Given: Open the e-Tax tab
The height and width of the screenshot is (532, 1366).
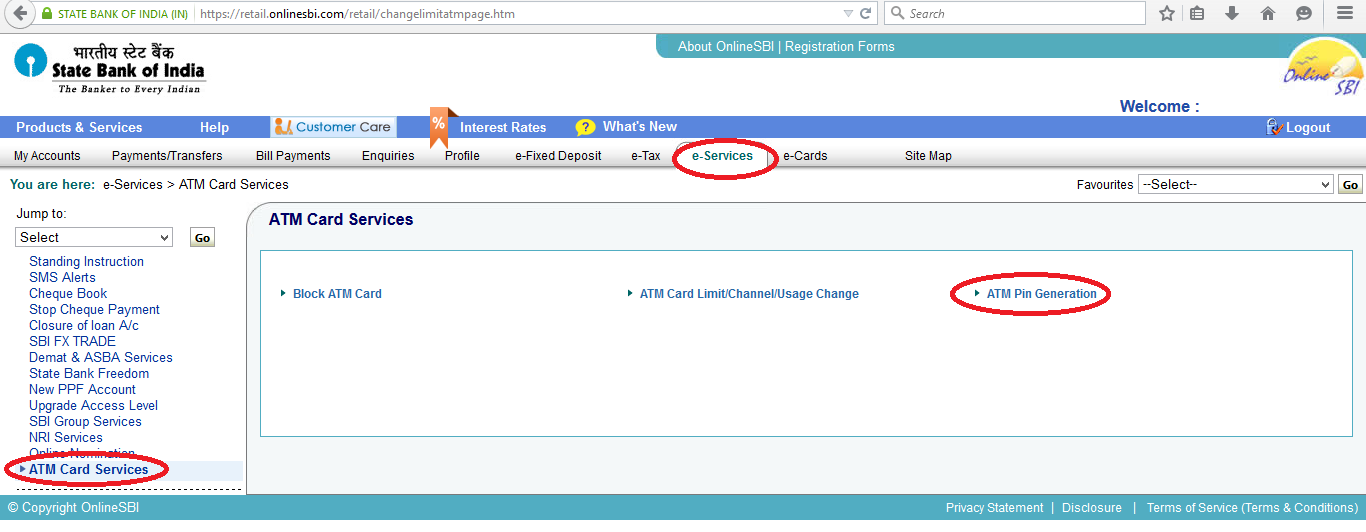Looking at the screenshot, I should click(x=646, y=156).
